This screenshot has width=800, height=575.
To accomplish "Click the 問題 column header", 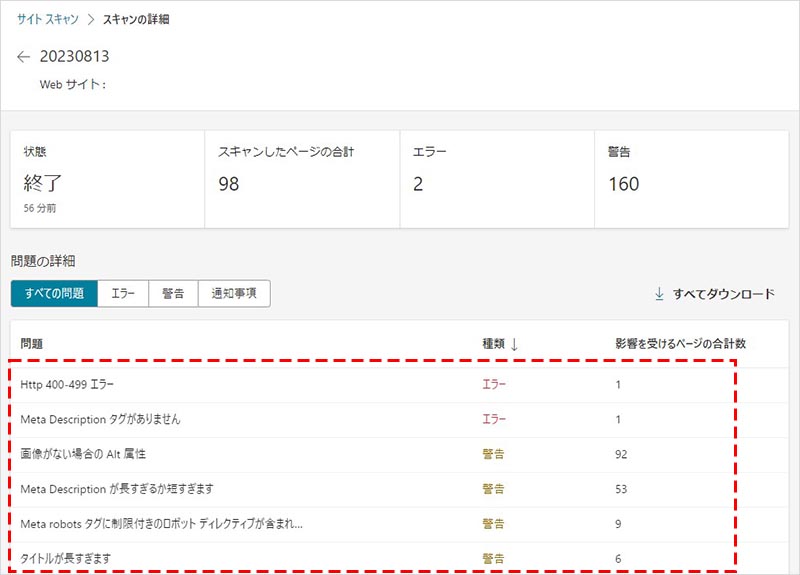I will (x=31, y=344).
